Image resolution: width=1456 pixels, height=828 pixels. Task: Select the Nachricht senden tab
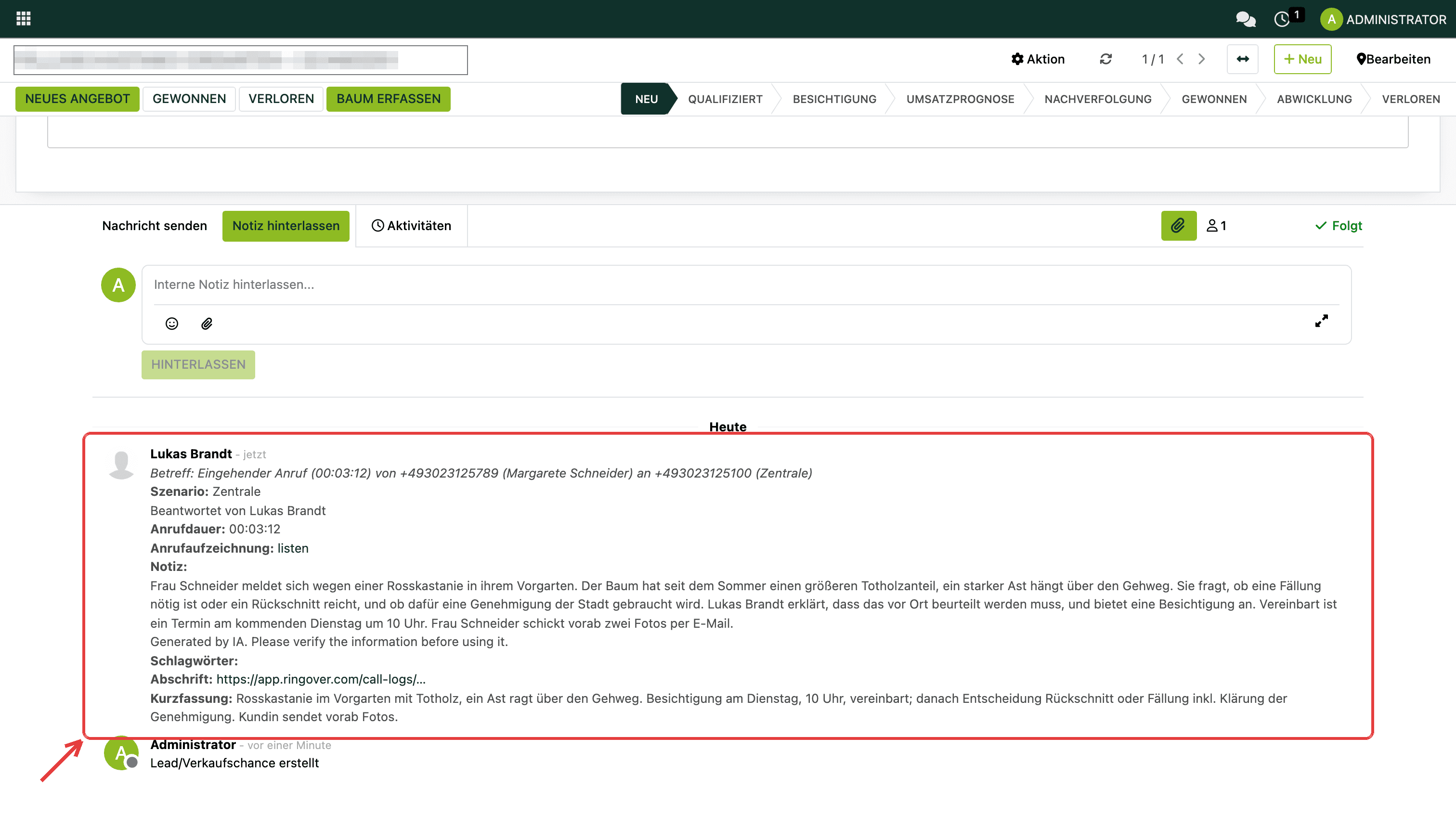pyautogui.click(x=155, y=226)
